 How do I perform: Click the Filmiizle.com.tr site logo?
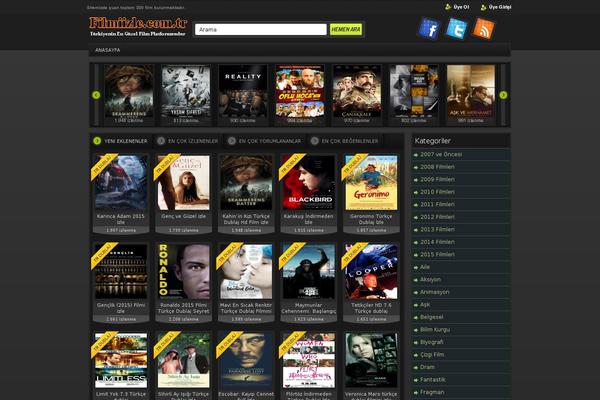[x=138, y=27]
